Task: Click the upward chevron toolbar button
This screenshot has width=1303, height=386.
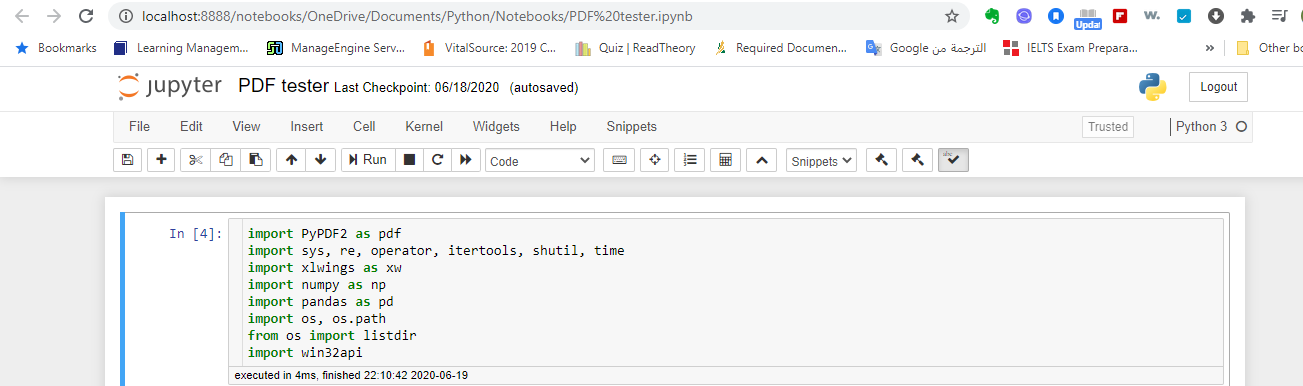Action: pyautogui.click(x=762, y=160)
